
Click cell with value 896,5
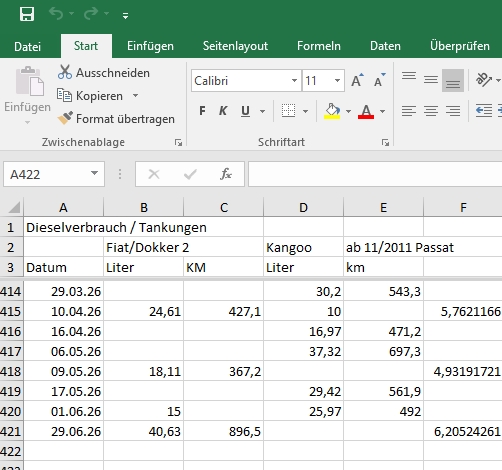(223, 431)
